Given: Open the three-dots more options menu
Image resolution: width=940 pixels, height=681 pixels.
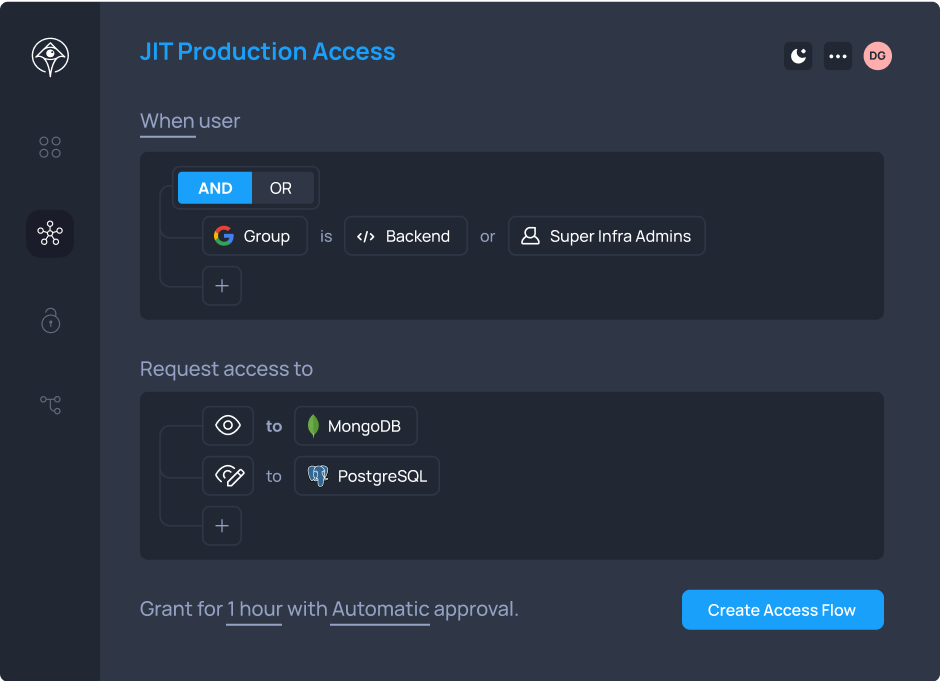Looking at the screenshot, I should 837,56.
